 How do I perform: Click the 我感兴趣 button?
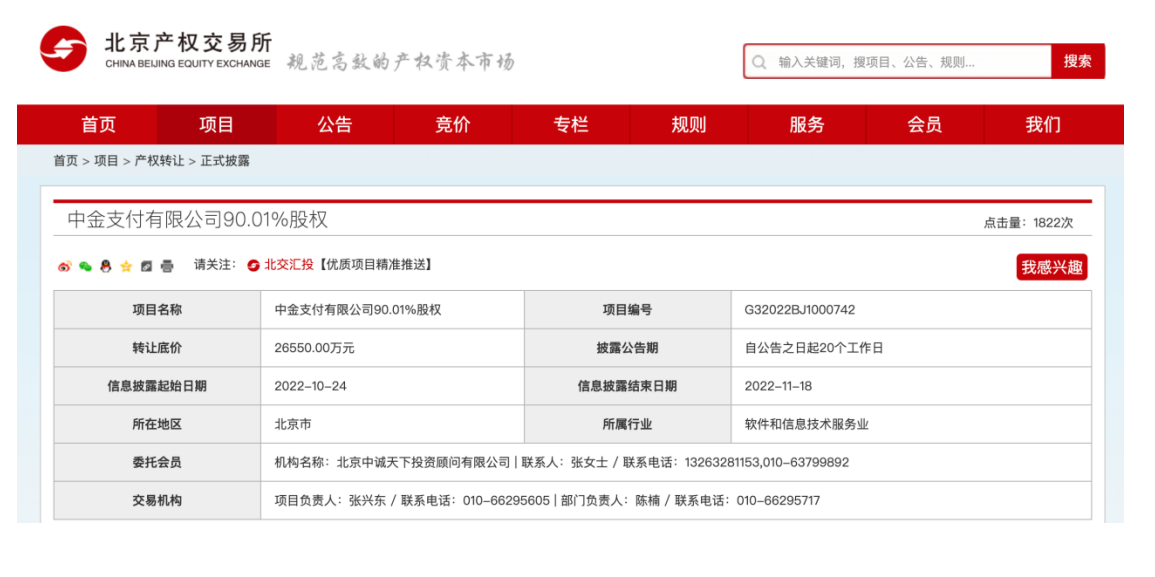pyautogui.click(x=1051, y=267)
